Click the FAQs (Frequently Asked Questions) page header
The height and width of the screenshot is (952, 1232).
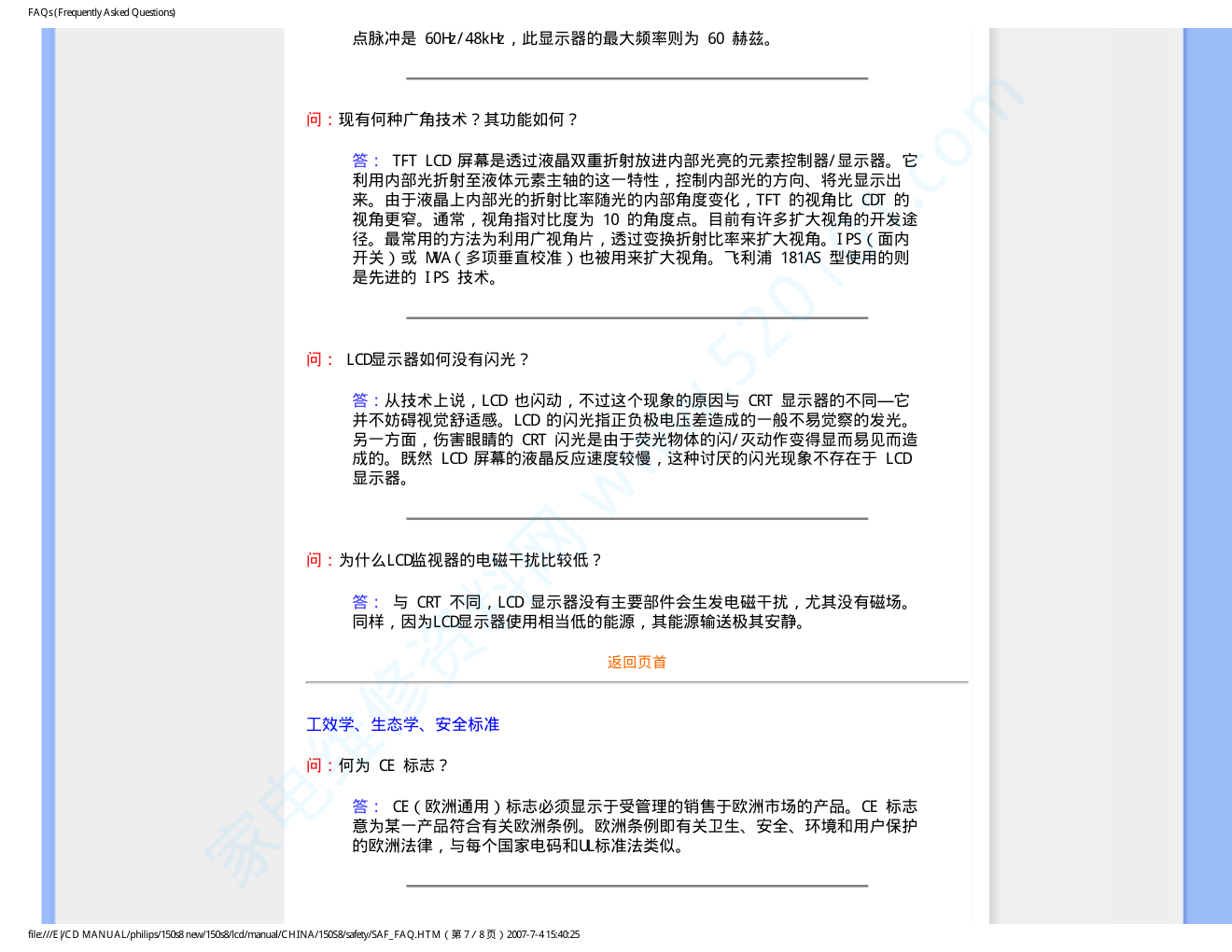pos(102,12)
